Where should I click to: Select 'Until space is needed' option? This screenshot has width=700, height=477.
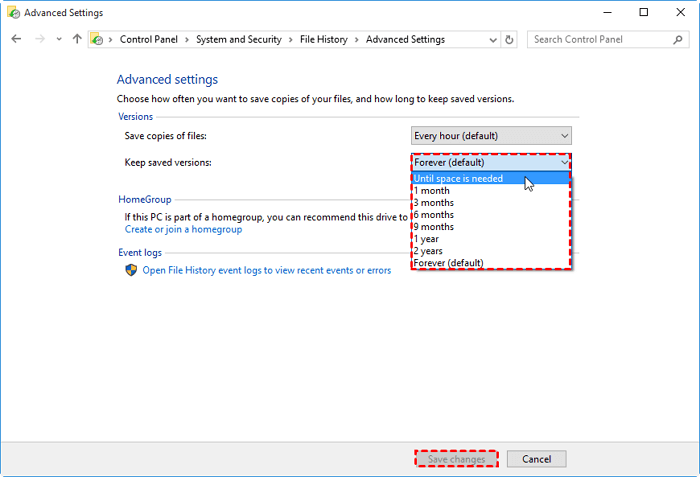(459, 179)
